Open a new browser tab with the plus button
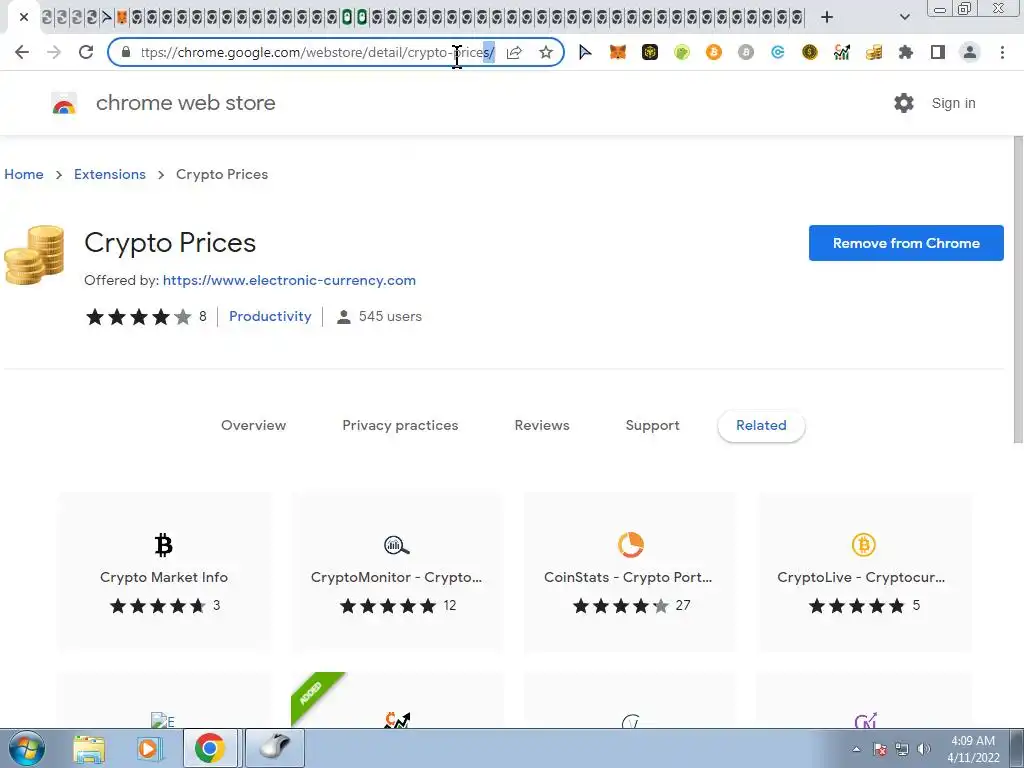The image size is (1024, 768). (827, 18)
